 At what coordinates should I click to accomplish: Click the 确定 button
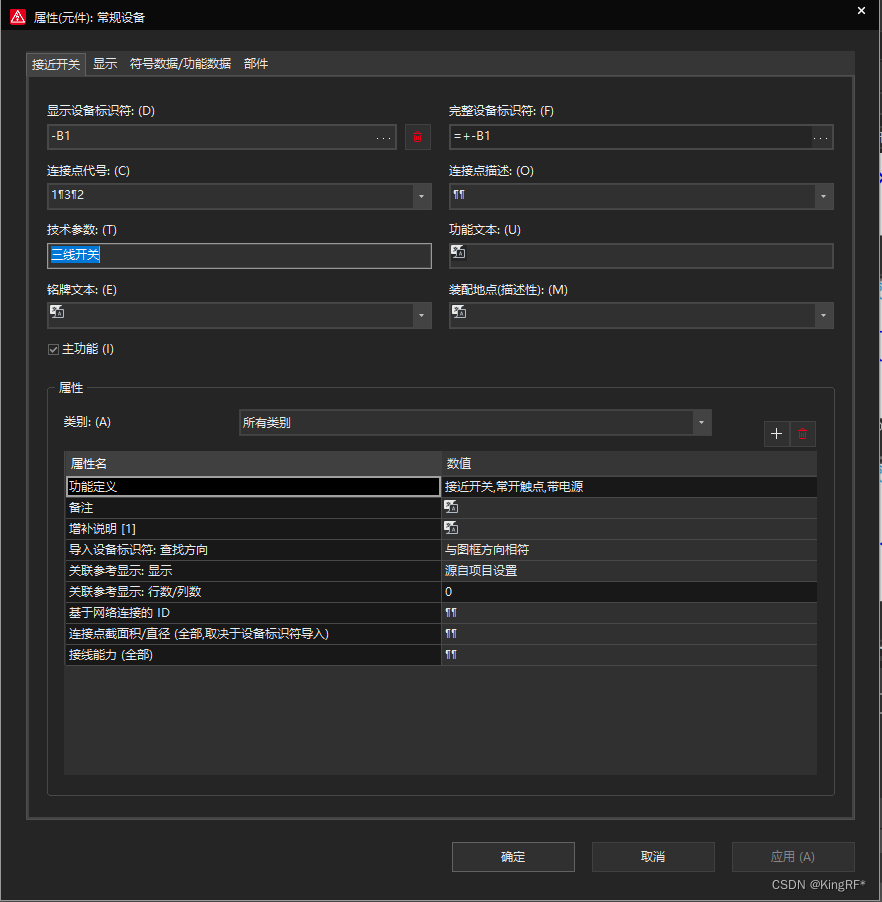513,857
